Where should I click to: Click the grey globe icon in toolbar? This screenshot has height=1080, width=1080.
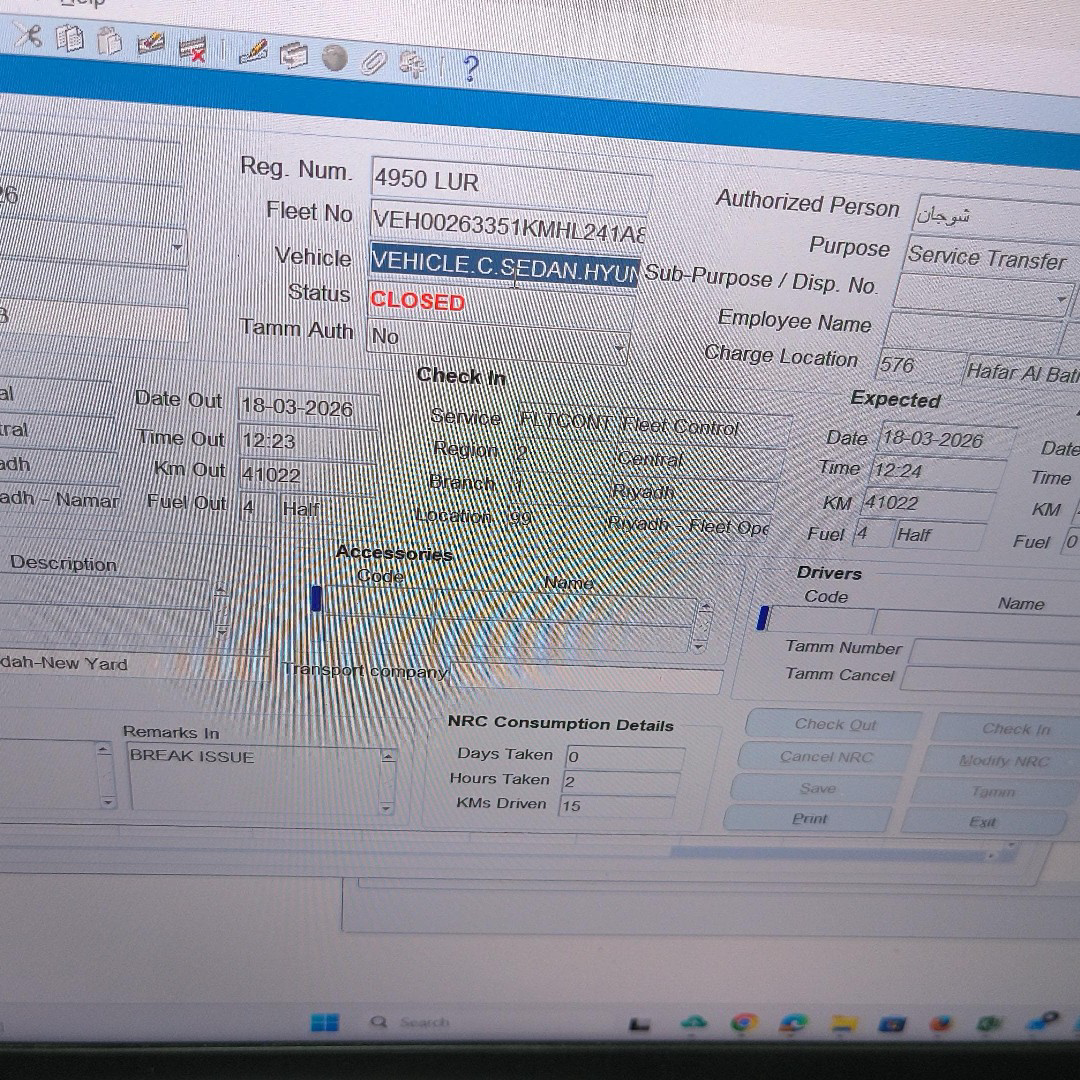click(x=334, y=59)
